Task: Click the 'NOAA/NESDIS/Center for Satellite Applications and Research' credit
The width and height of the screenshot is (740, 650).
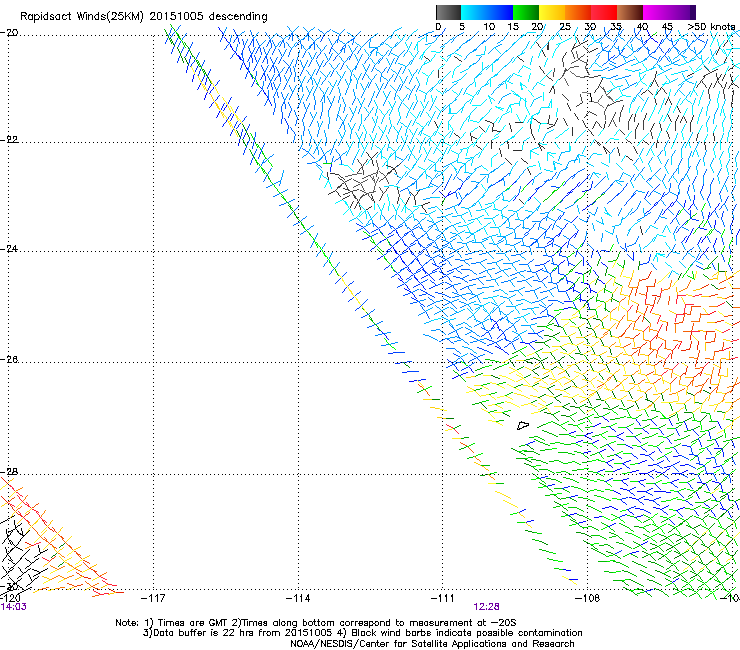Action: pos(432,644)
